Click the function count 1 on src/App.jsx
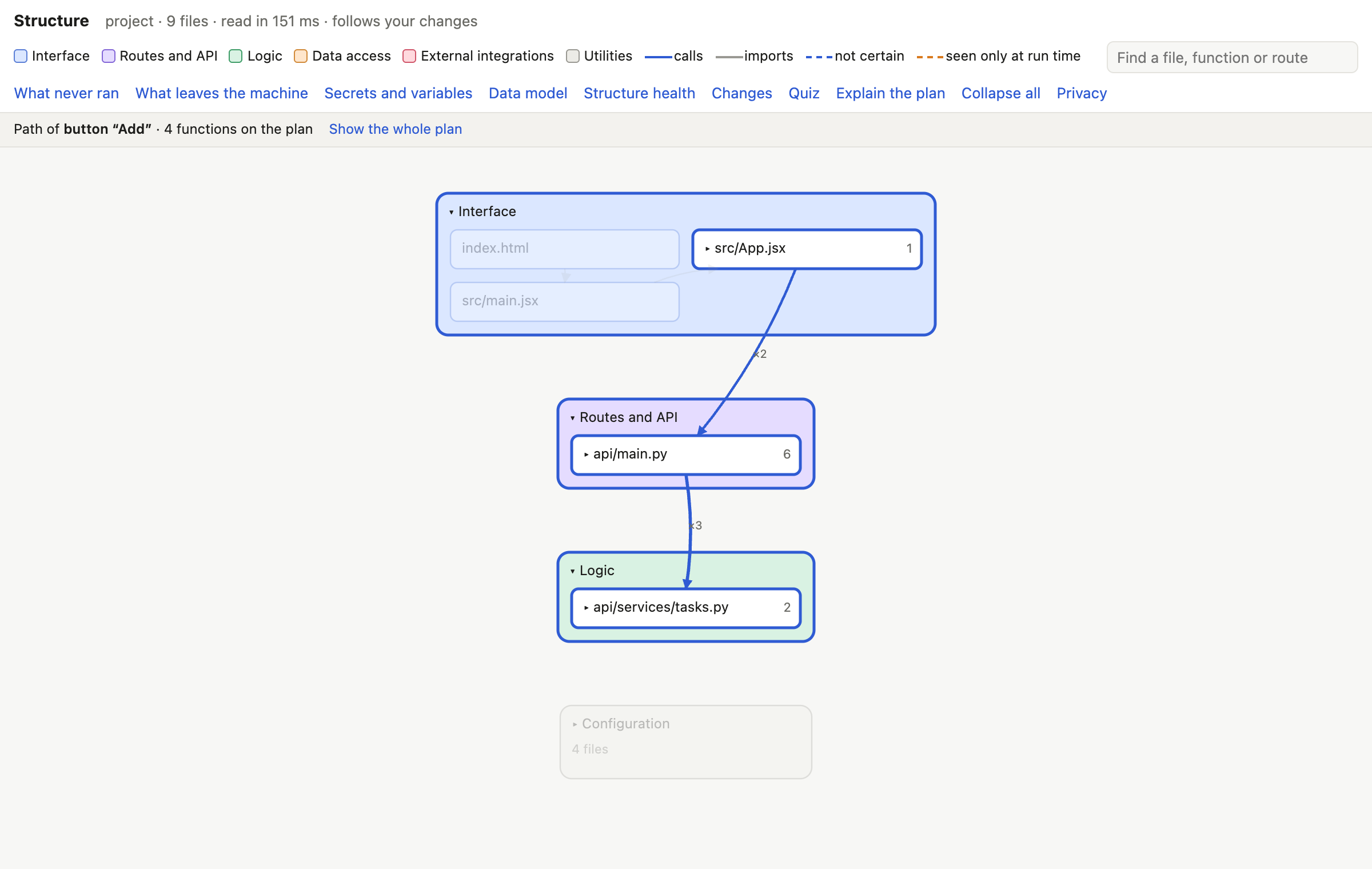1372x869 pixels. coord(909,249)
